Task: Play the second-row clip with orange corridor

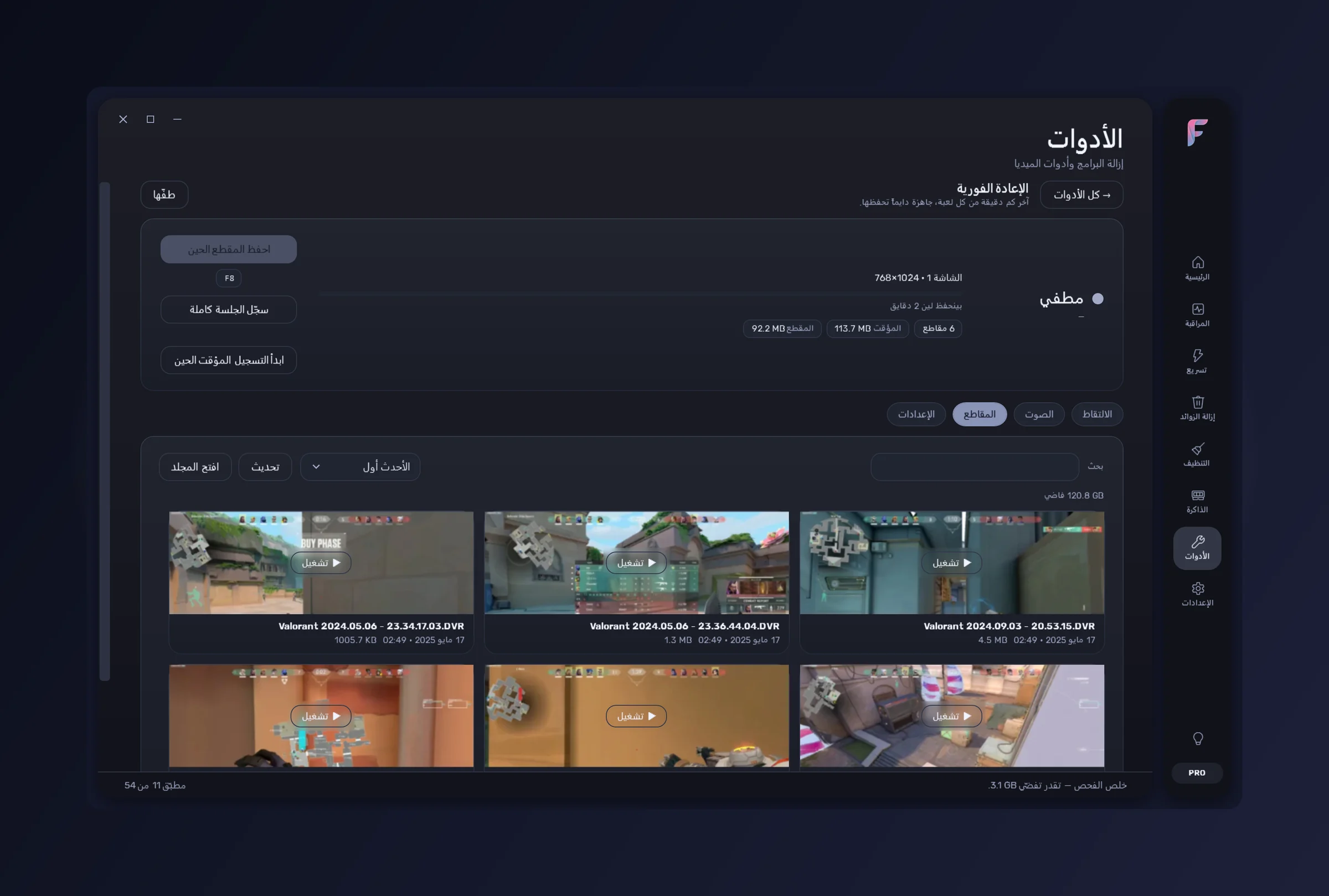Action: (321, 716)
